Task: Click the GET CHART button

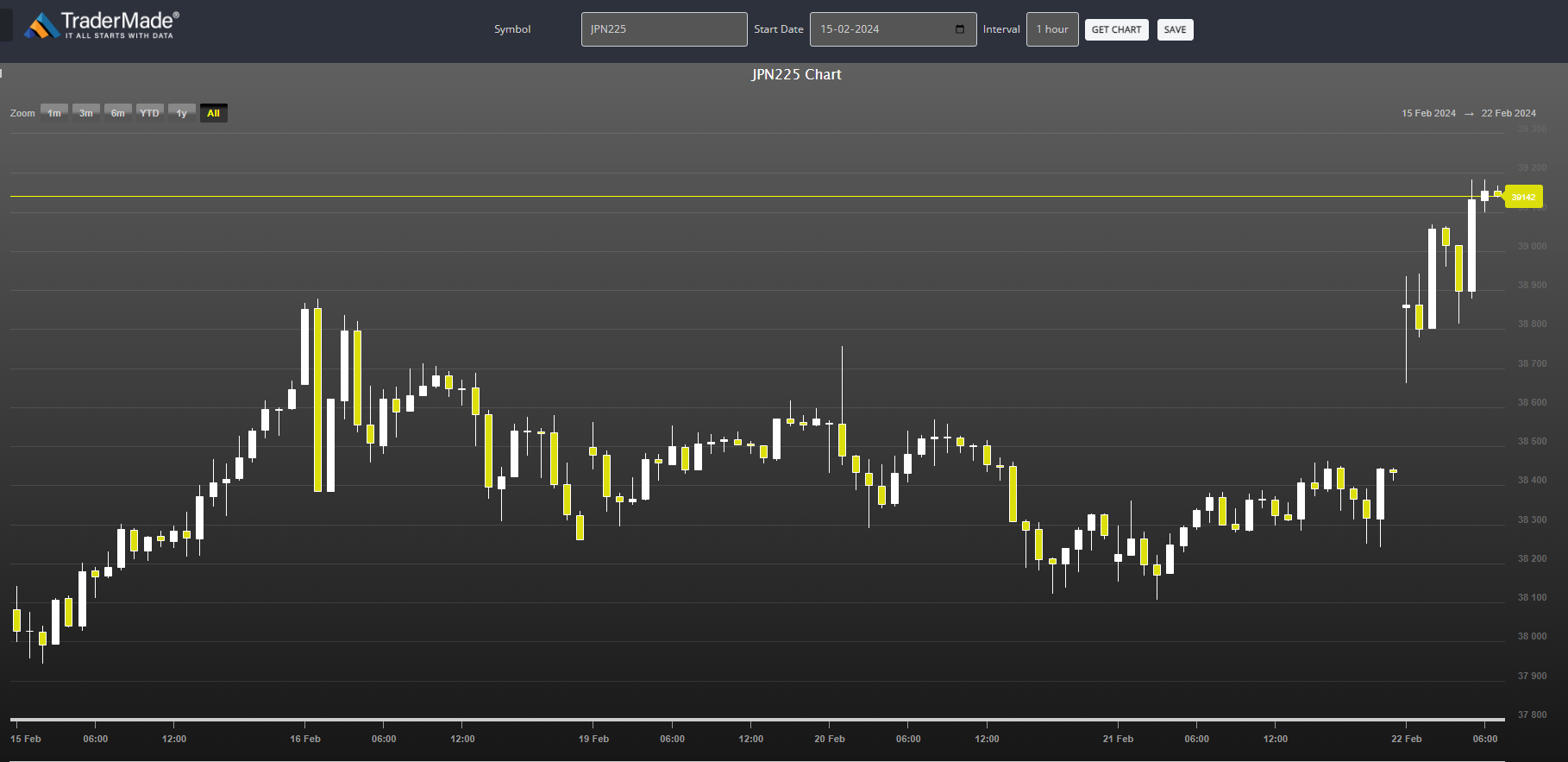Action: pos(1116,29)
